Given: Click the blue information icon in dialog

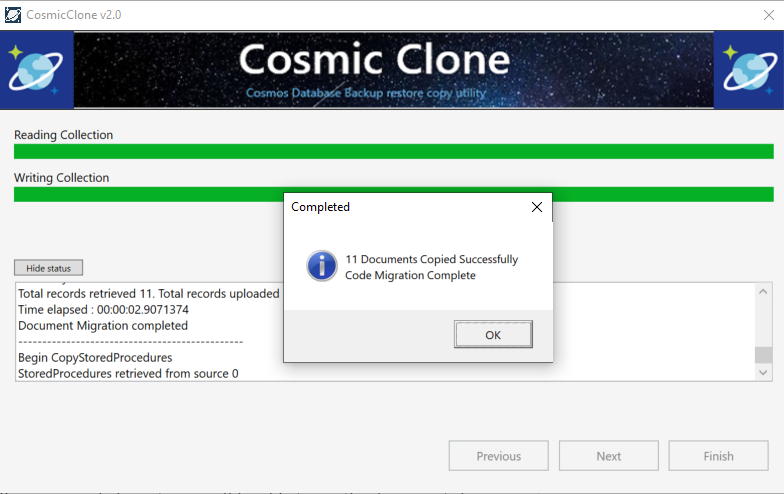Looking at the screenshot, I should tap(322, 266).
